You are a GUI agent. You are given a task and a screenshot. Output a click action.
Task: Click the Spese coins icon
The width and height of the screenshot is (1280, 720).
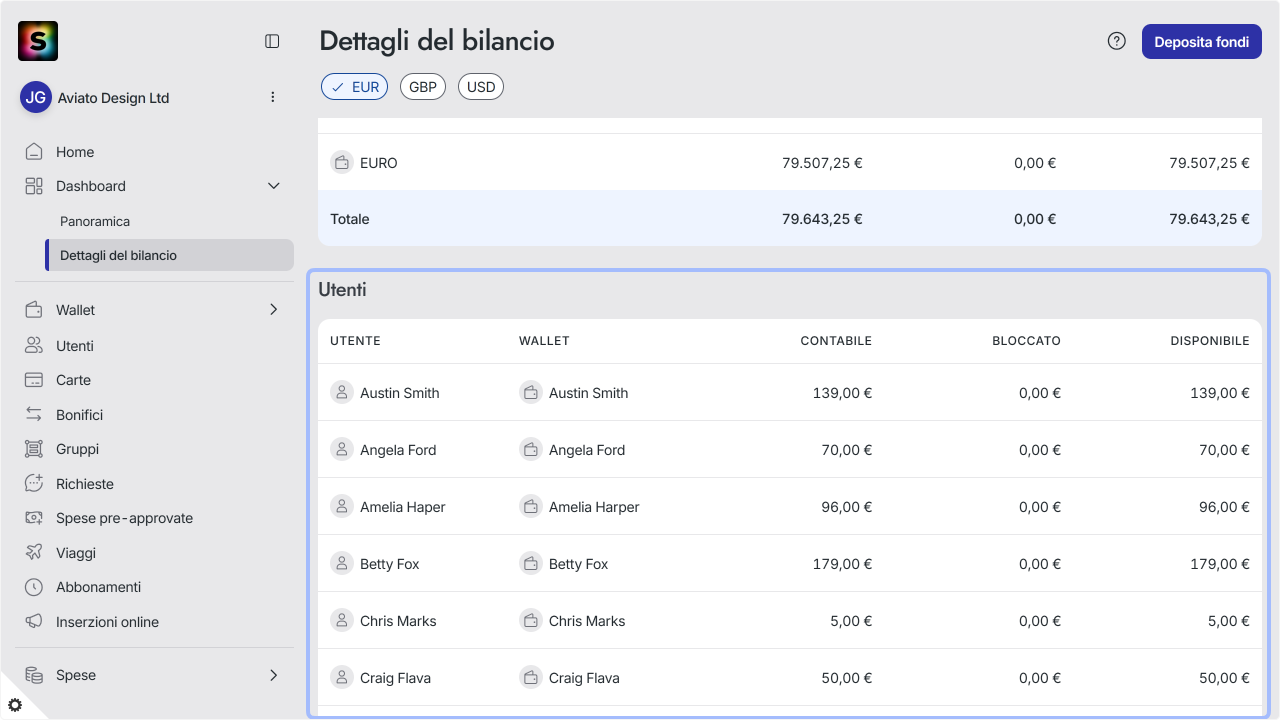34,675
